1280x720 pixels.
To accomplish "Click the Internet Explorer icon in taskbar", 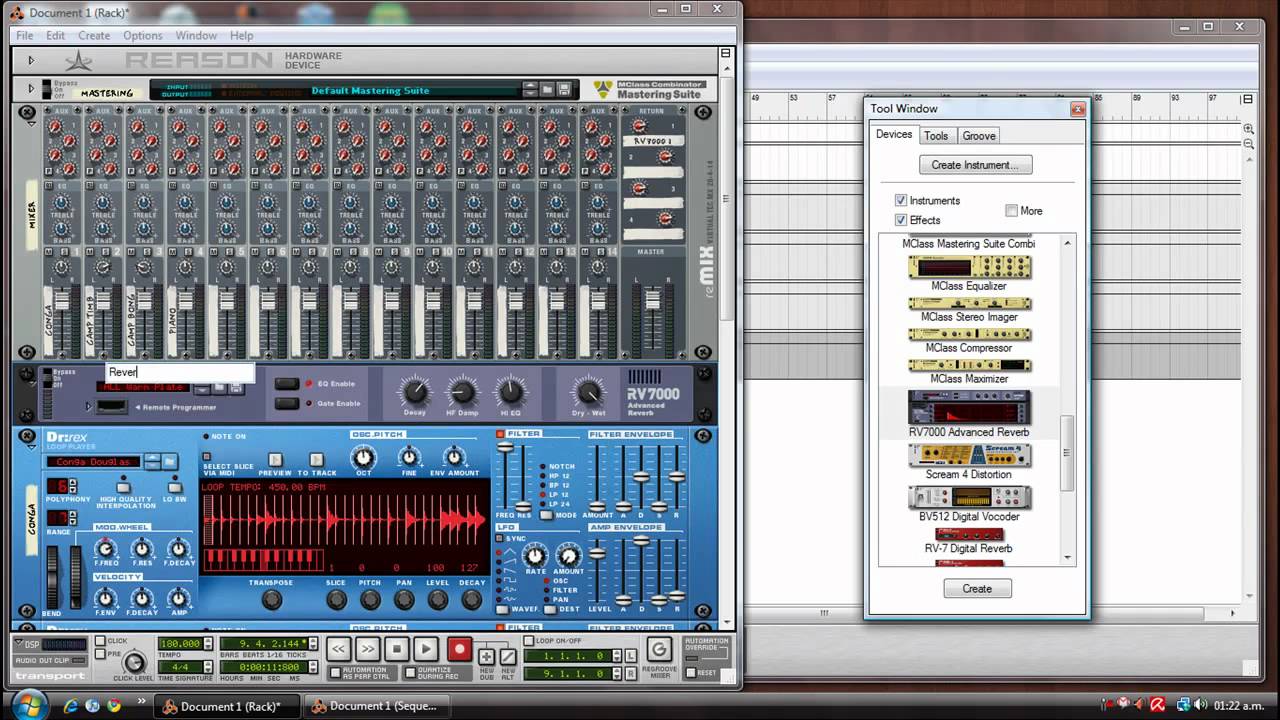I will pyautogui.click(x=71, y=706).
